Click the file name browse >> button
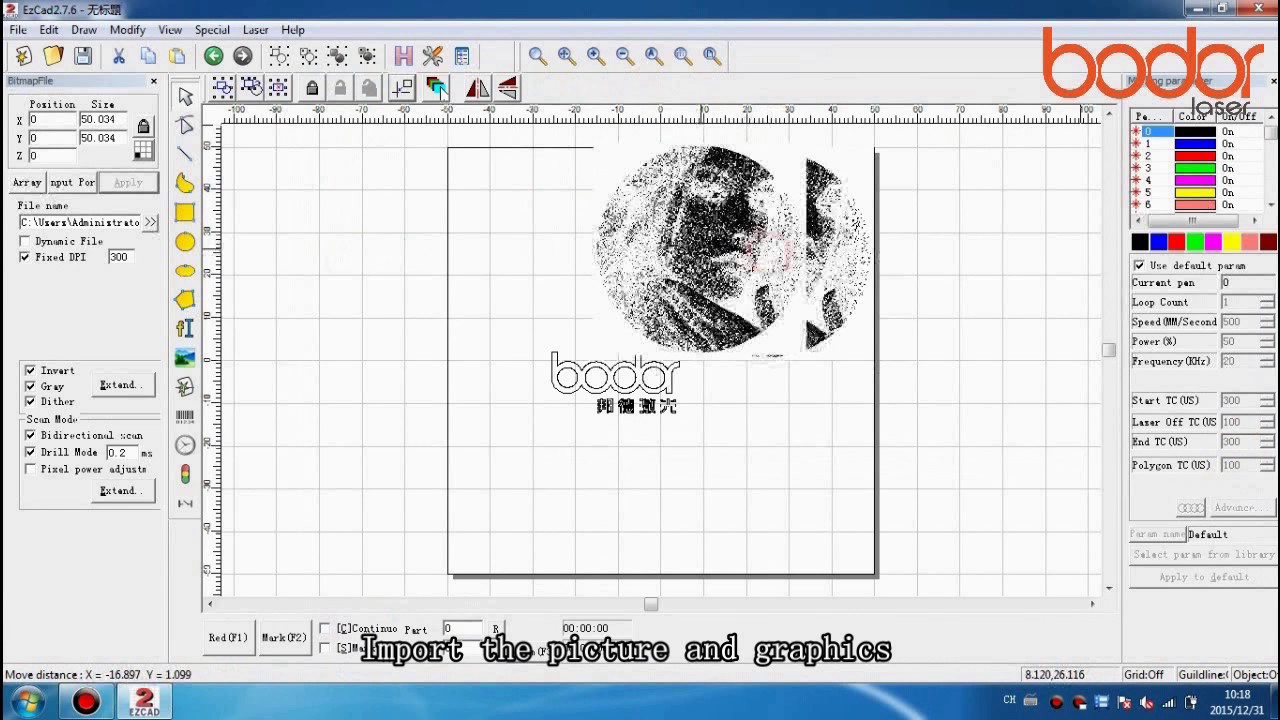The width and height of the screenshot is (1280, 720). 150,222
